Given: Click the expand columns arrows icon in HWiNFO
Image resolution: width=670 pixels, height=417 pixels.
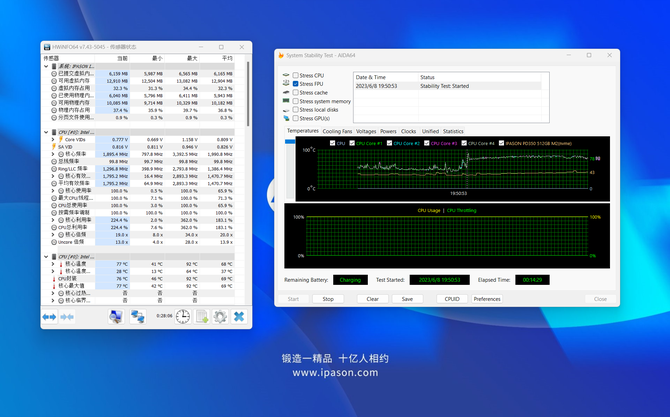Looking at the screenshot, I should pos(49,317).
